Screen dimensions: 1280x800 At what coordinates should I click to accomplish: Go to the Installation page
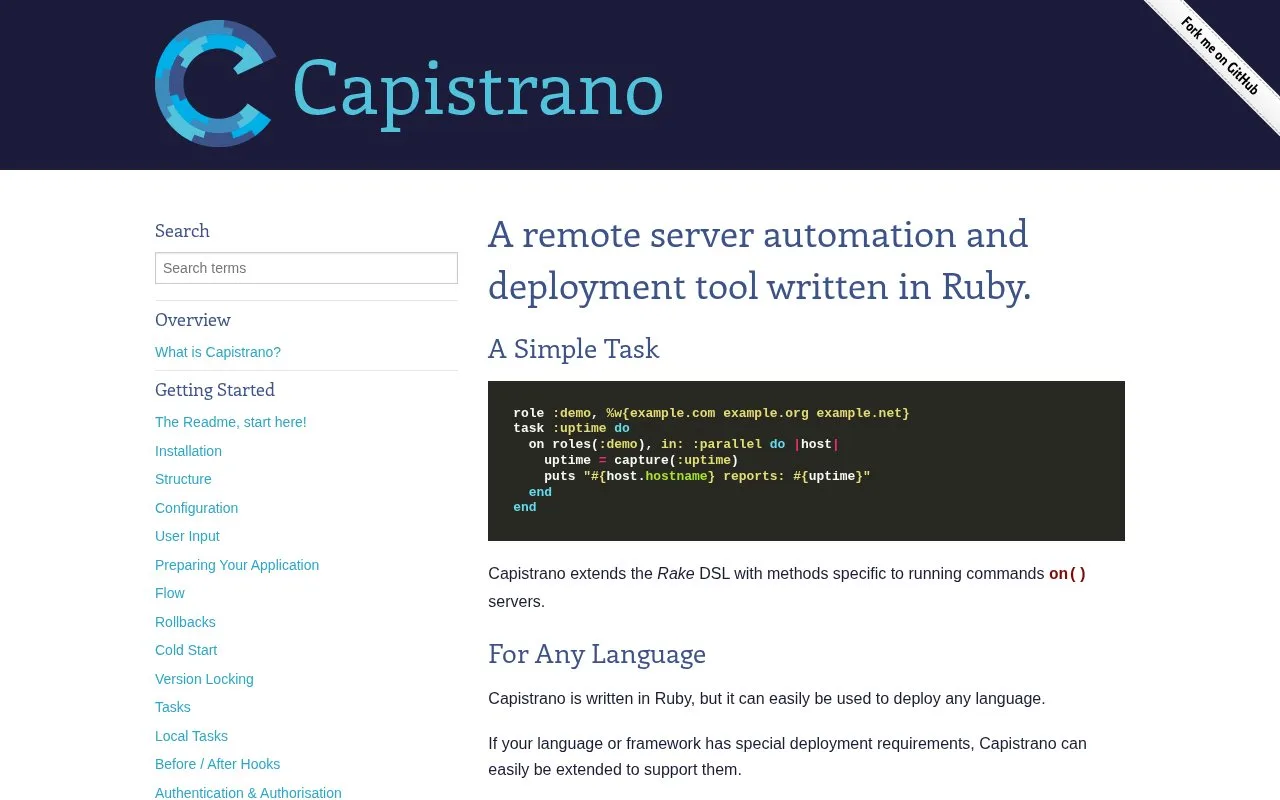pos(188,451)
